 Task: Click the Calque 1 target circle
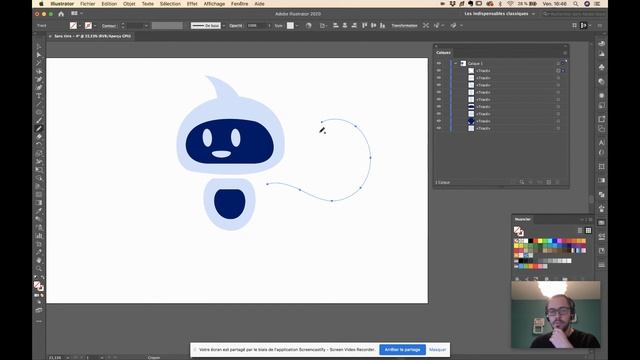tap(558, 63)
